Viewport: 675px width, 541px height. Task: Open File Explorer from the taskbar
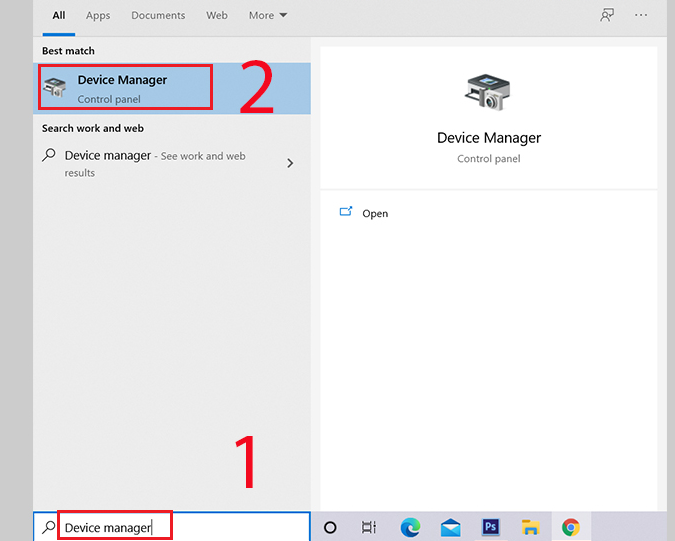[x=530, y=527]
